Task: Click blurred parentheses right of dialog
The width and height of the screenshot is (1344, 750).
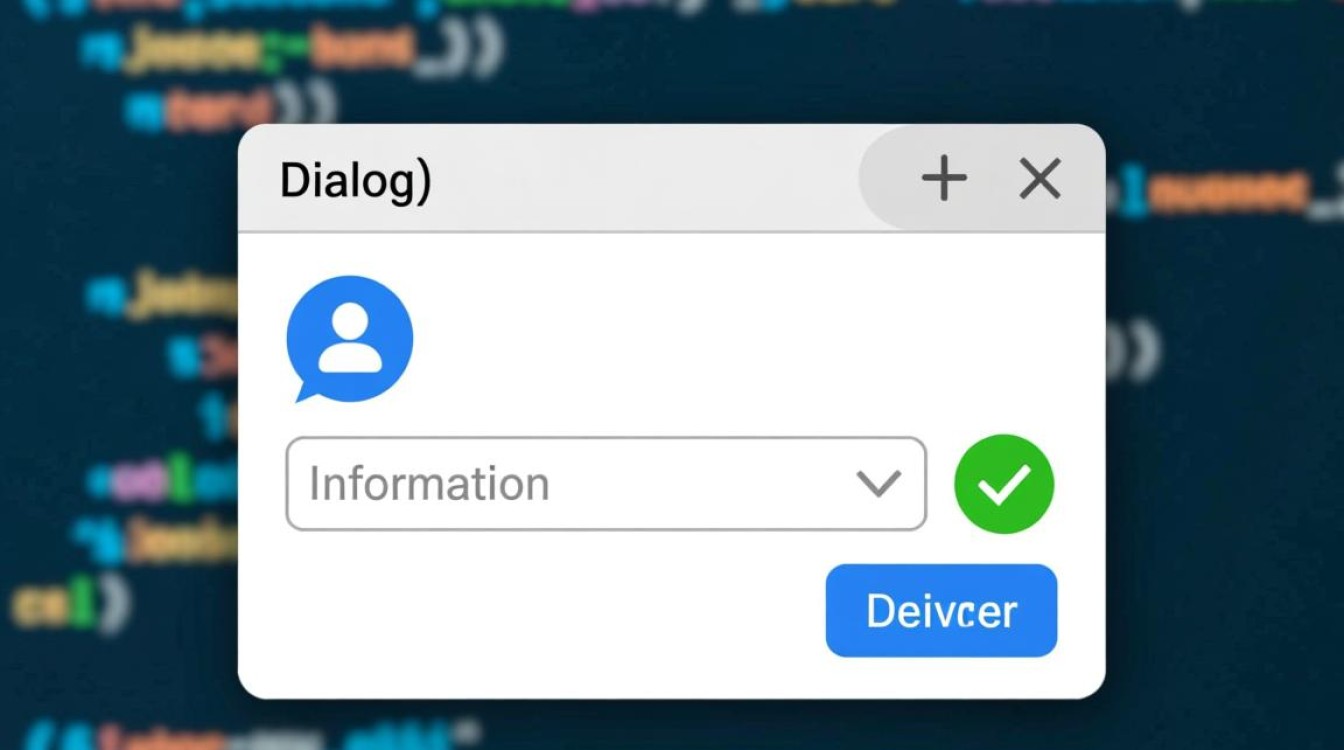Action: pyautogui.click(x=1135, y=350)
